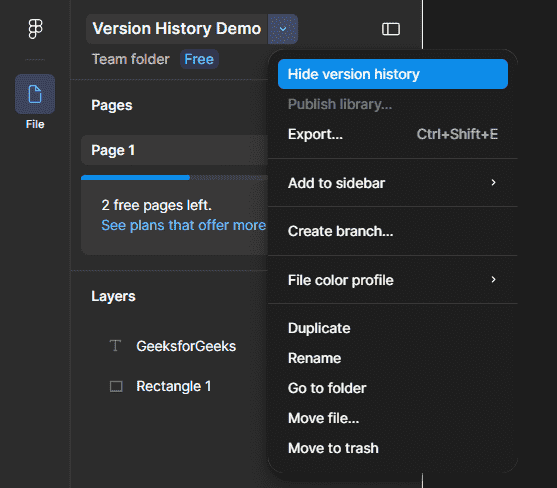Select Publish library menu entry

(x=393, y=104)
